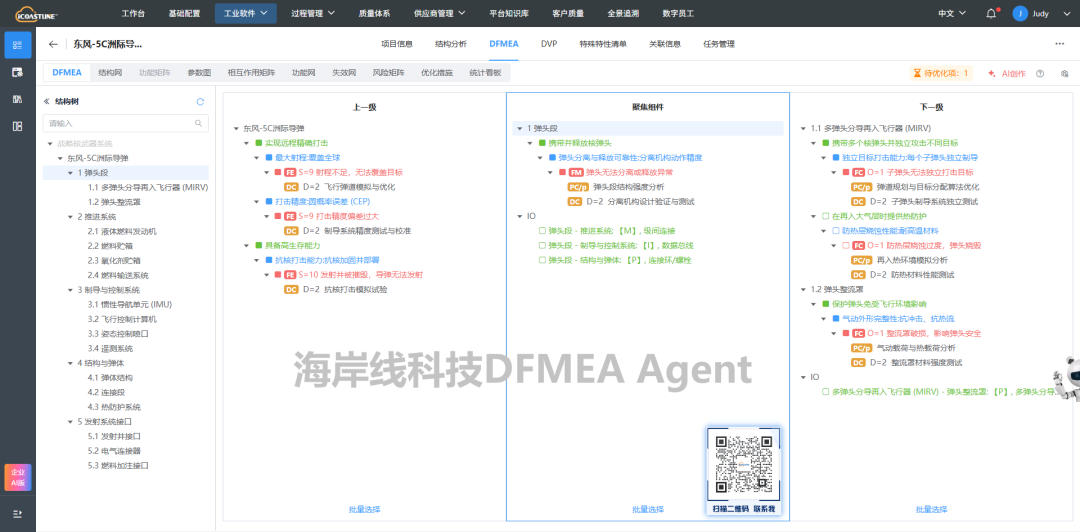The height and width of the screenshot is (532, 1080).
Task: Expand sidebar with bottom menu toggle icon
Action: coord(18,514)
